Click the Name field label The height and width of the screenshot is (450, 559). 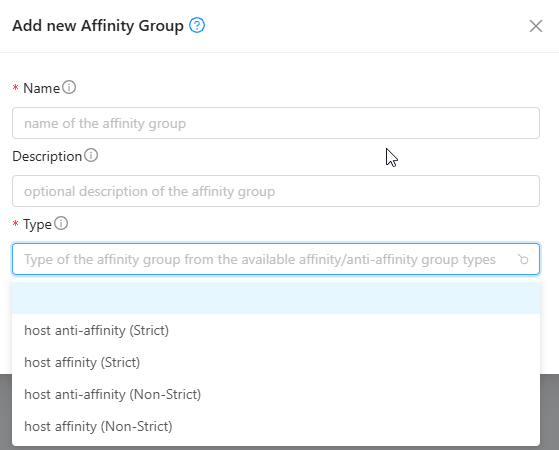(x=41, y=88)
